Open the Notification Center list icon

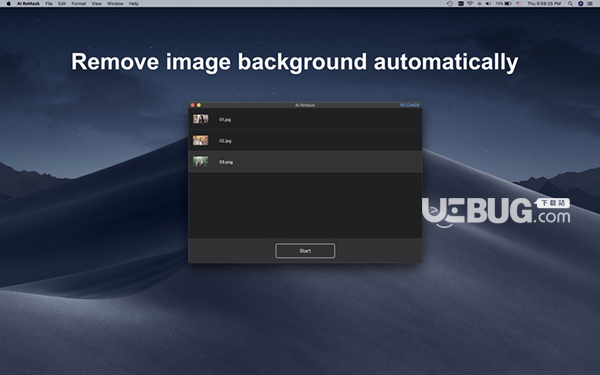click(x=590, y=3)
